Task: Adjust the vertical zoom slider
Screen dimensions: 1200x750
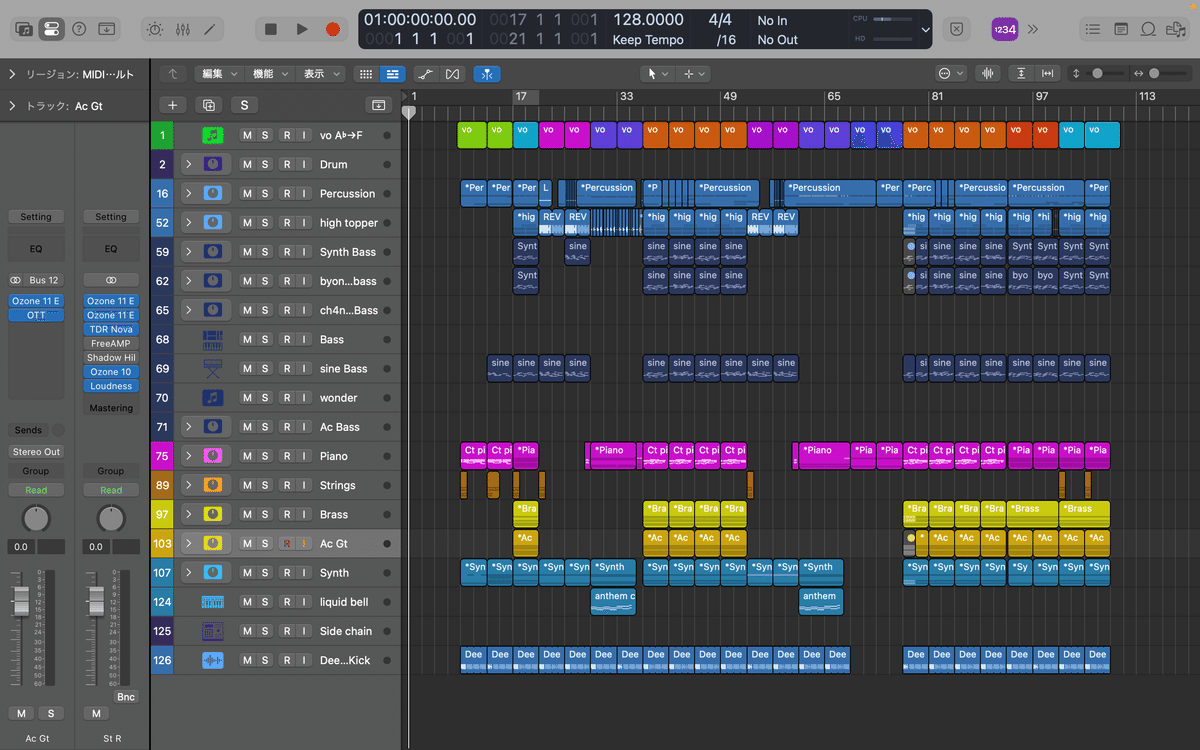Action: click(x=1099, y=74)
